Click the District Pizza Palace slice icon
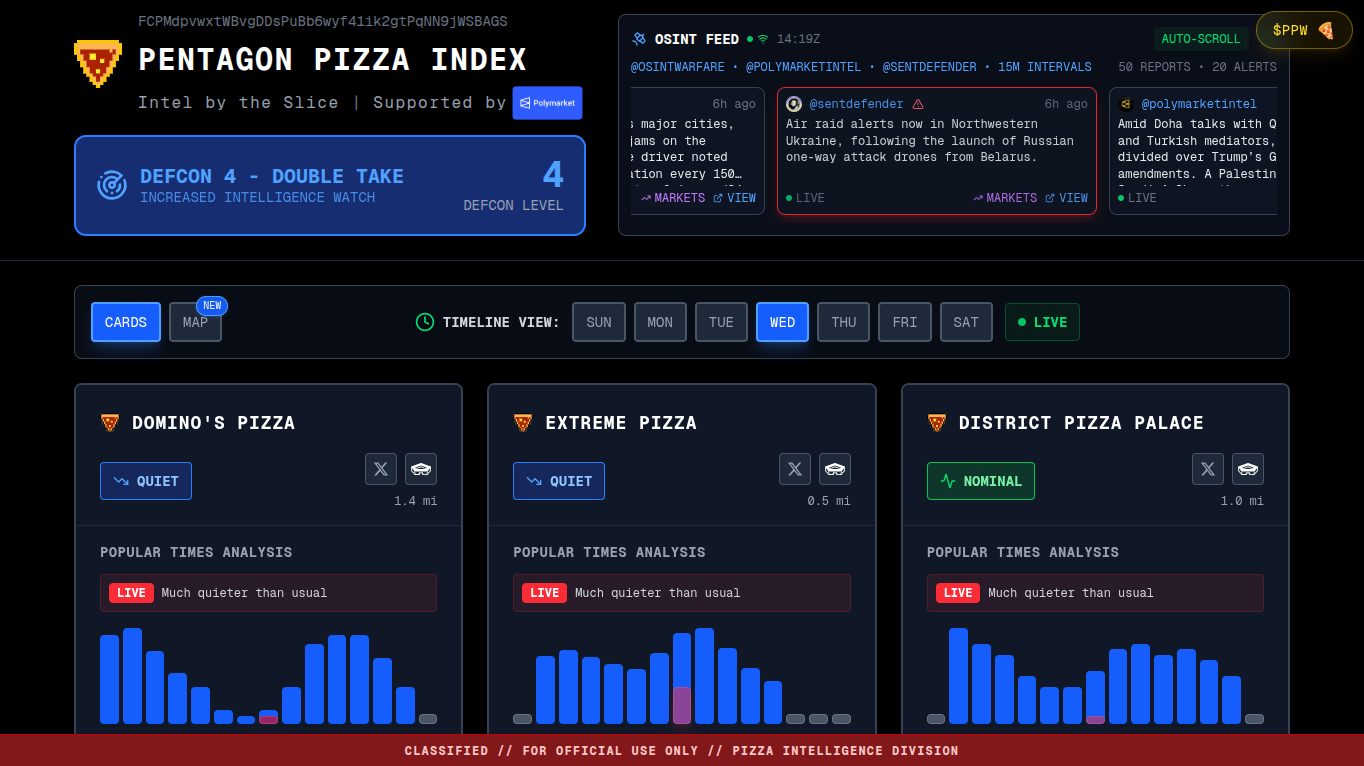The width and height of the screenshot is (1364, 766). 937,423
